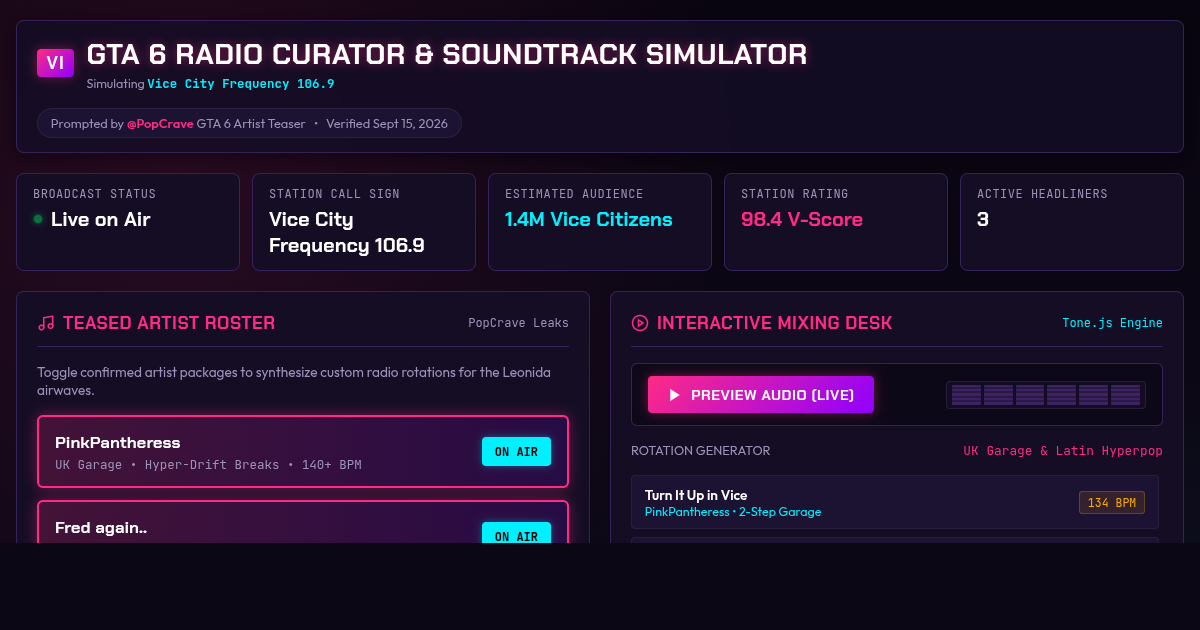Click the 1.4M Vice Citizens audience value
This screenshot has height=630, width=1200.
tap(589, 219)
